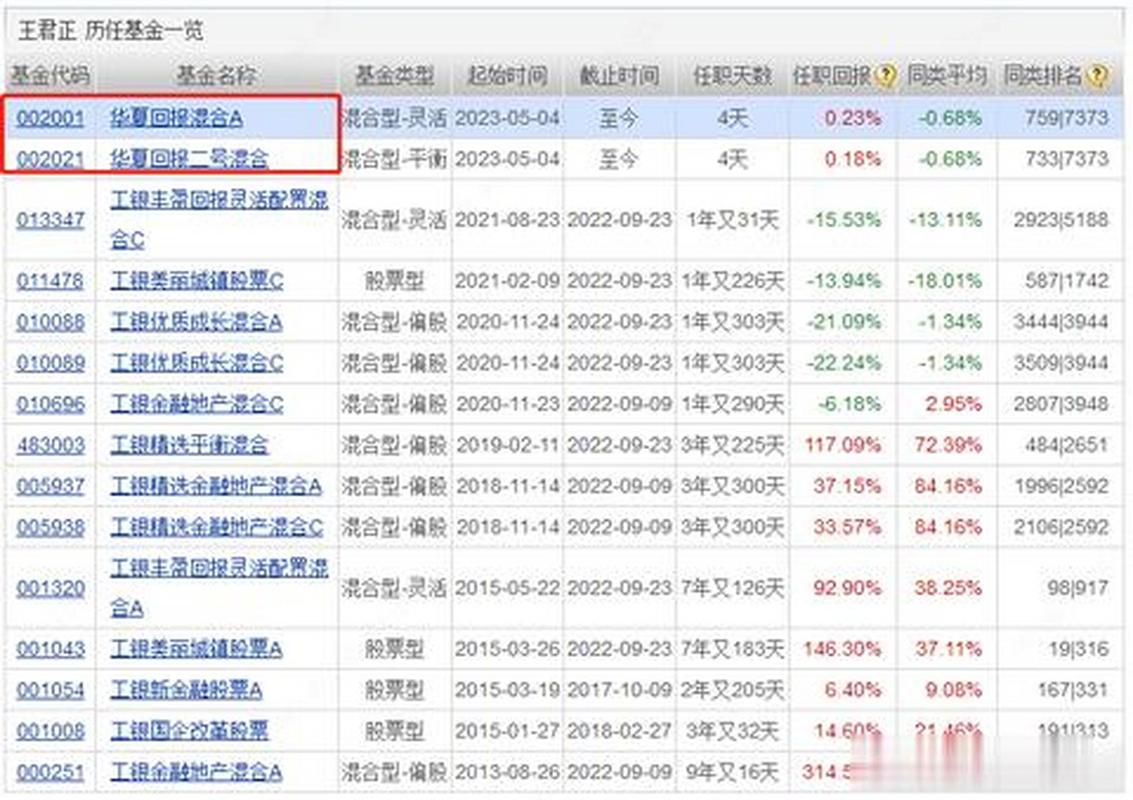1133x800 pixels.
Task: Open the 工银优质成长混合A fund link
Action: (x=196, y=322)
